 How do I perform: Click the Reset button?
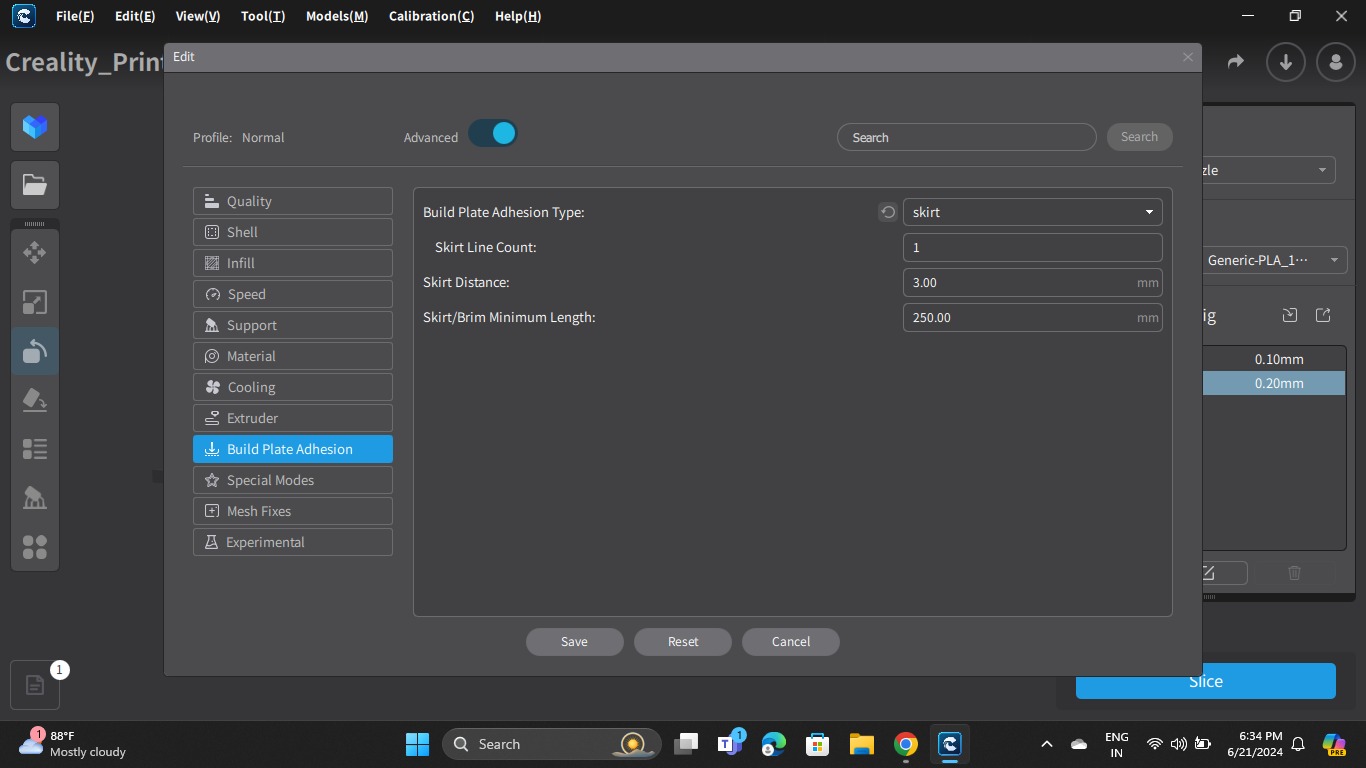click(x=683, y=642)
